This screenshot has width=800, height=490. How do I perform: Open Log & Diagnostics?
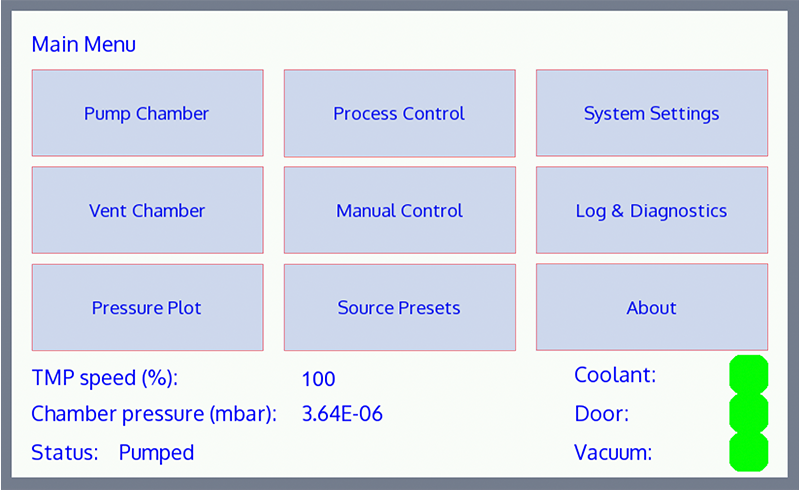click(x=651, y=210)
